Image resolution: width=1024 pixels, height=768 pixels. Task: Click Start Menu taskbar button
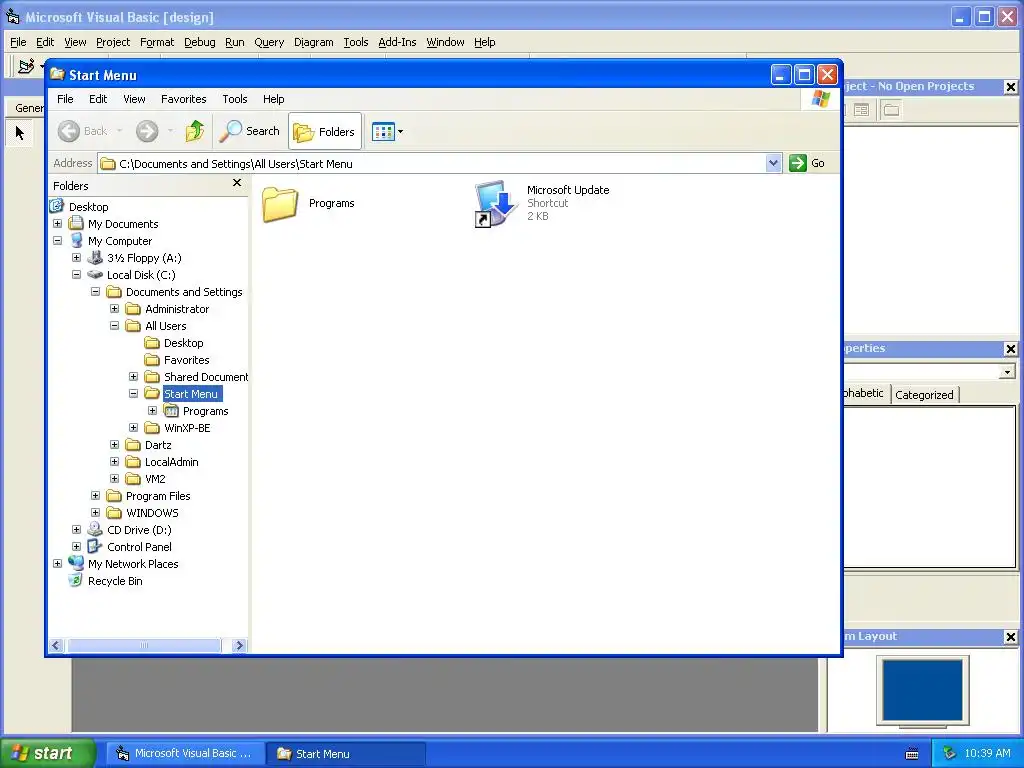pos(346,754)
